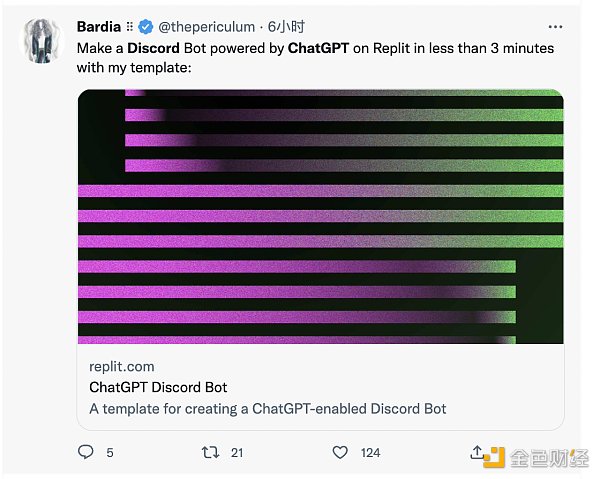
Task: Click the display name Bardia
Action: point(99,27)
